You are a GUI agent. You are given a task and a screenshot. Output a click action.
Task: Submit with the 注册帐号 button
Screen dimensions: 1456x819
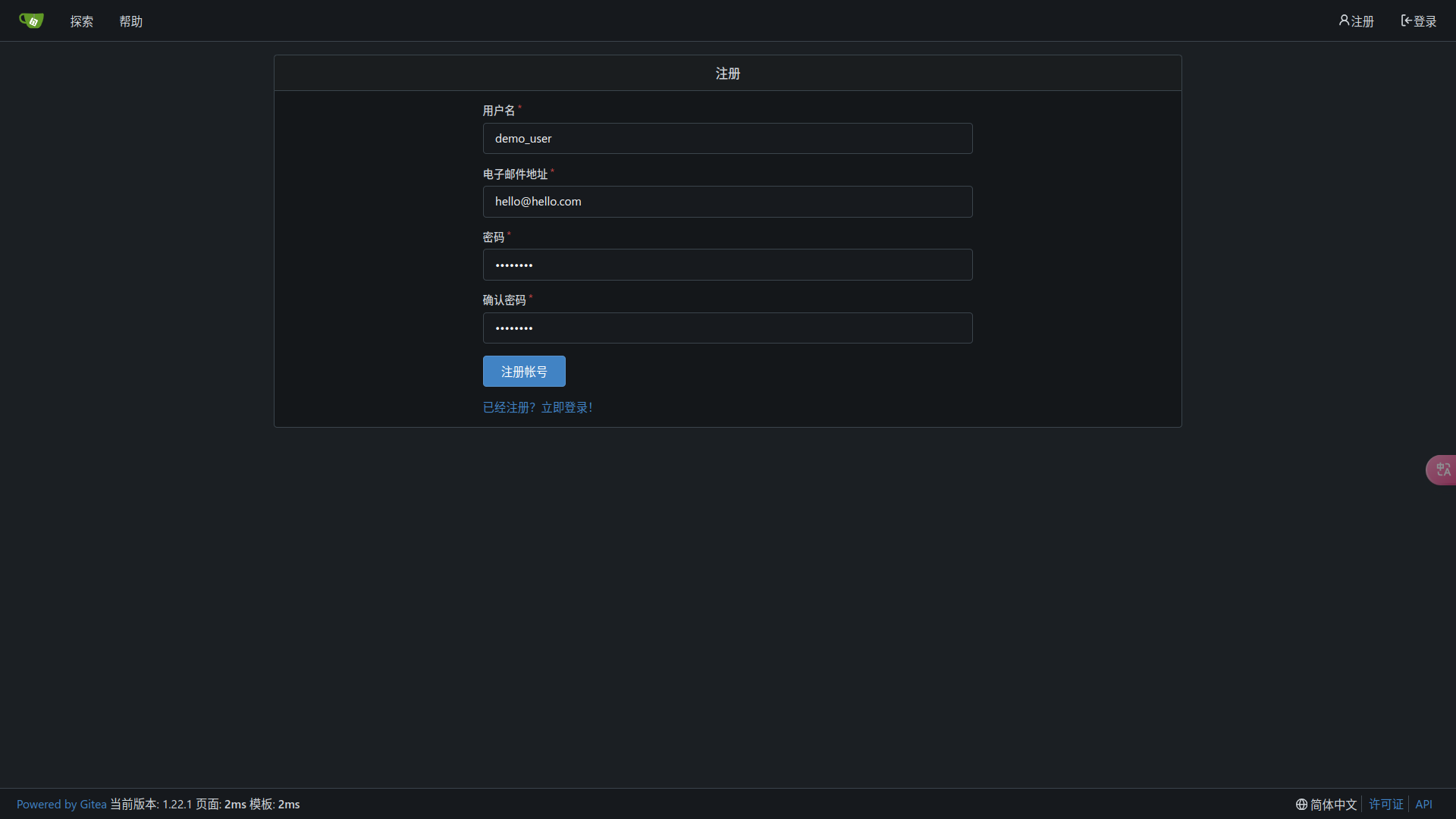(524, 372)
